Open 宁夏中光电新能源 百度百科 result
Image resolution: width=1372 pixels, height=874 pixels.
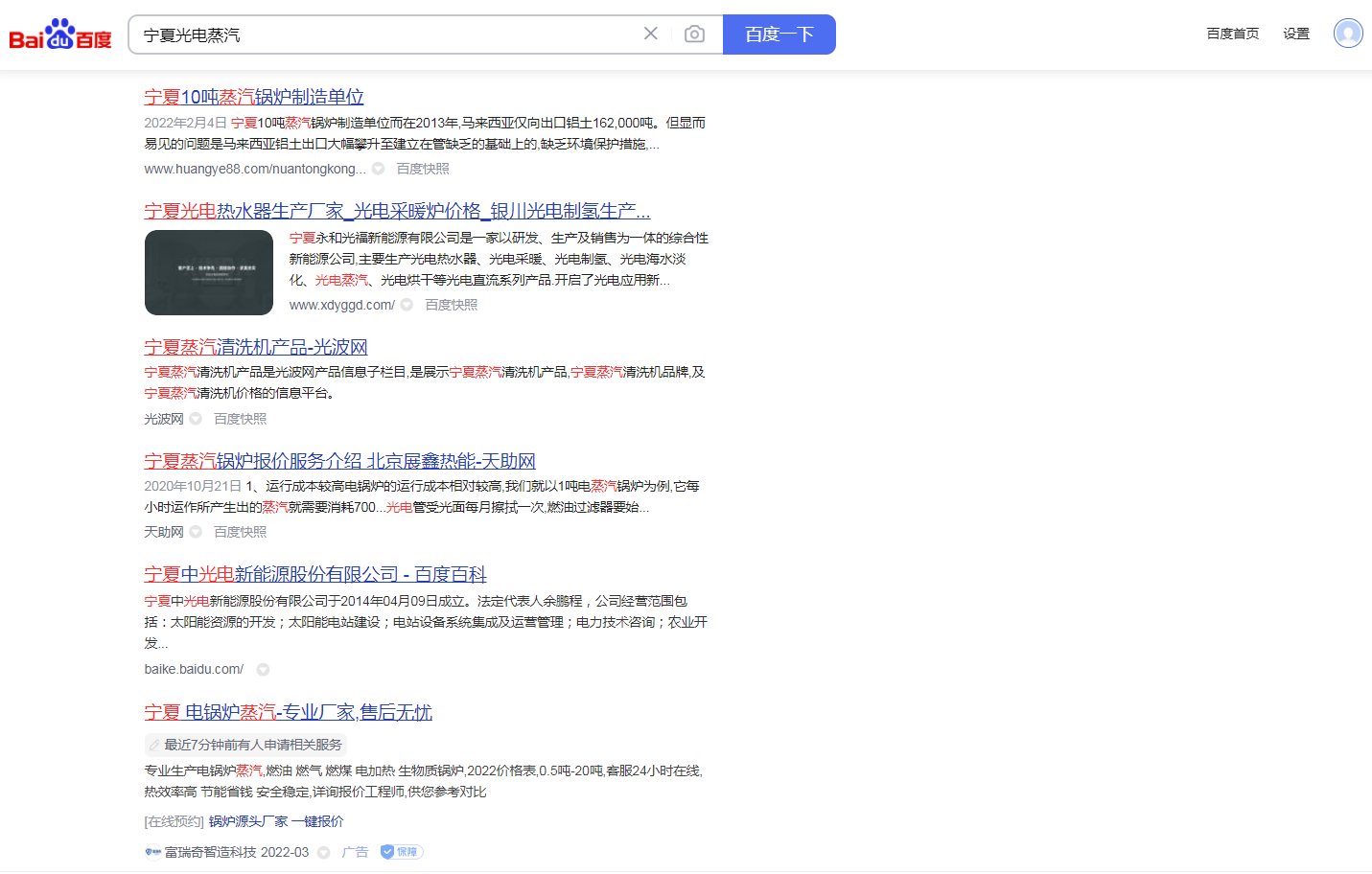click(315, 574)
